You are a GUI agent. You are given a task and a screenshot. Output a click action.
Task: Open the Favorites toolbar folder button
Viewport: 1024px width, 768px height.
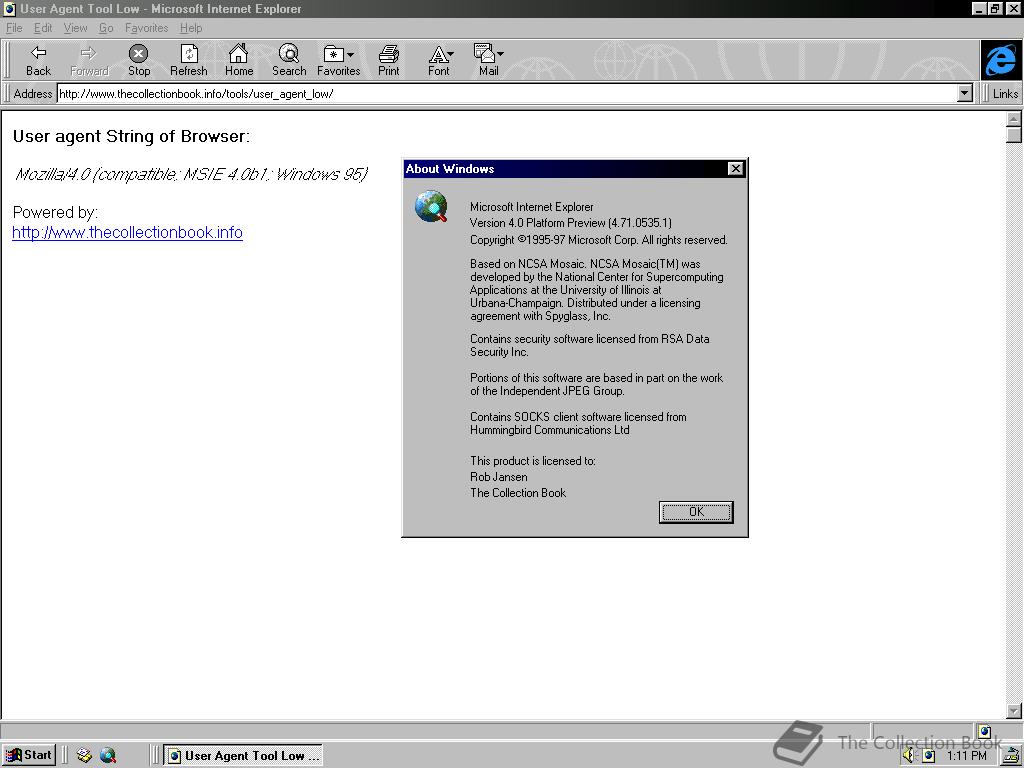point(334,60)
